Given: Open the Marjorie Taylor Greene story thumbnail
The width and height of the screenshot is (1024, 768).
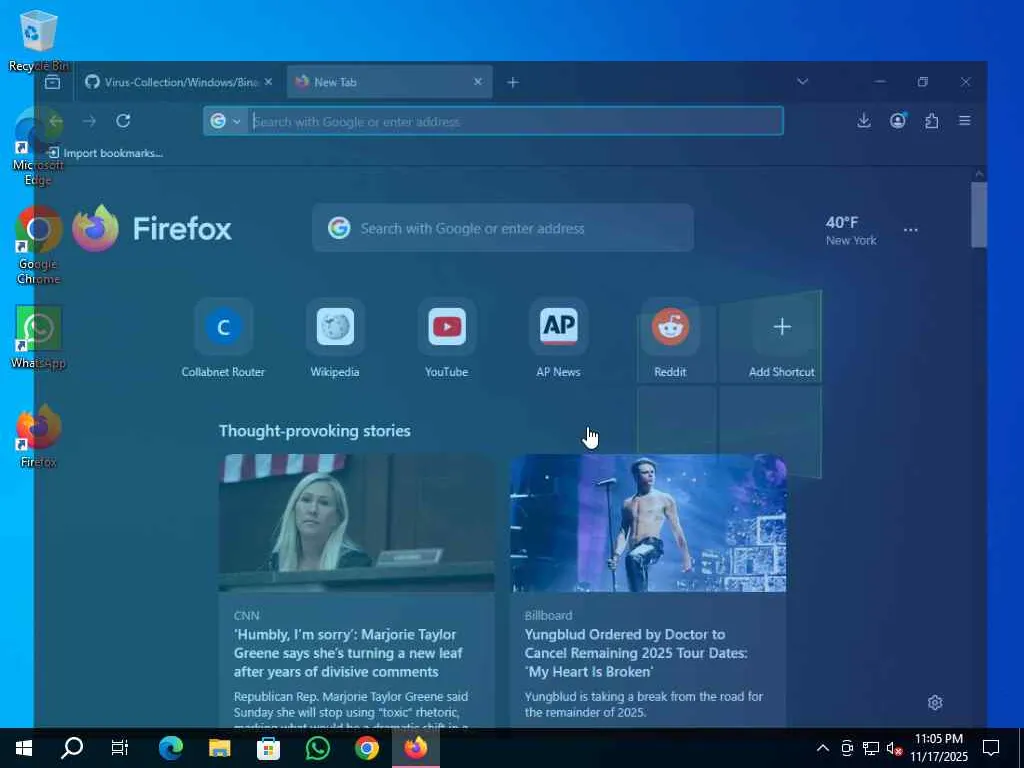Looking at the screenshot, I should click(x=357, y=523).
